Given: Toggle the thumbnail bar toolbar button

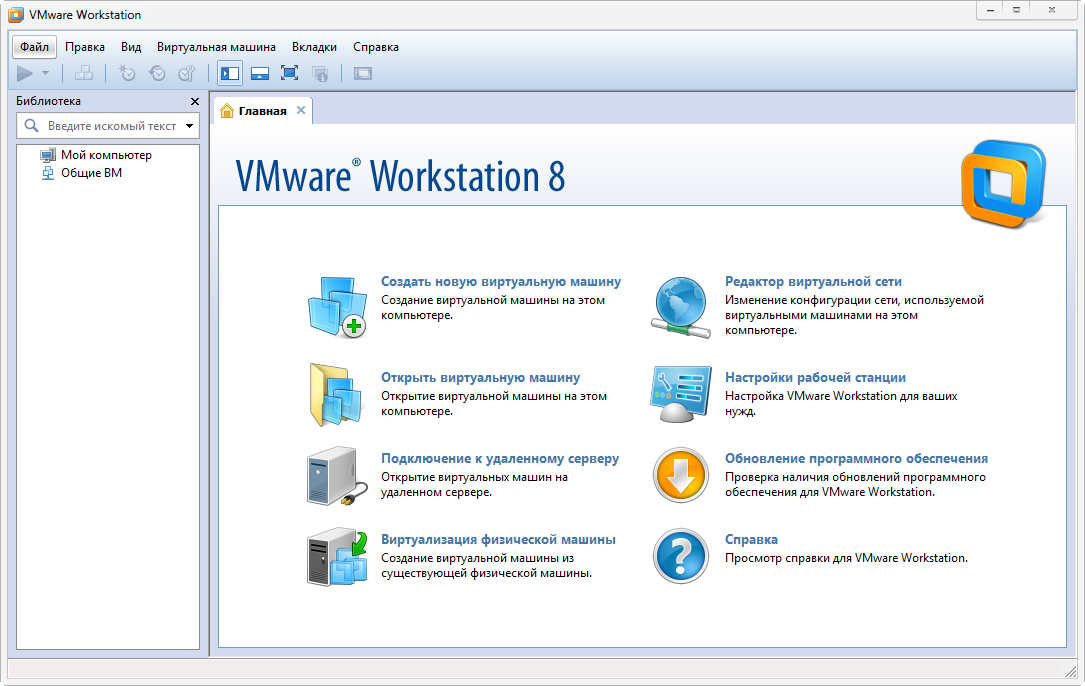Looking at the screenshot, I should click(260, 73).
